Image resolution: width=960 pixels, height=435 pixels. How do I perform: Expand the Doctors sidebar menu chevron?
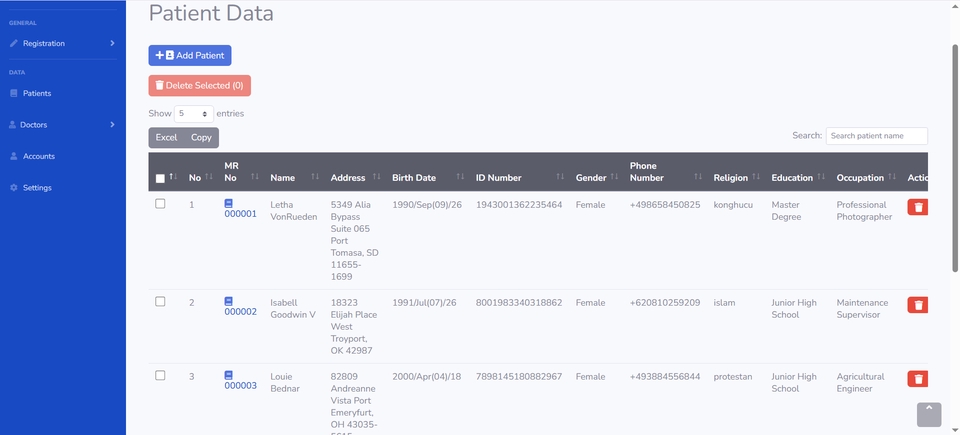click(112, 125)
